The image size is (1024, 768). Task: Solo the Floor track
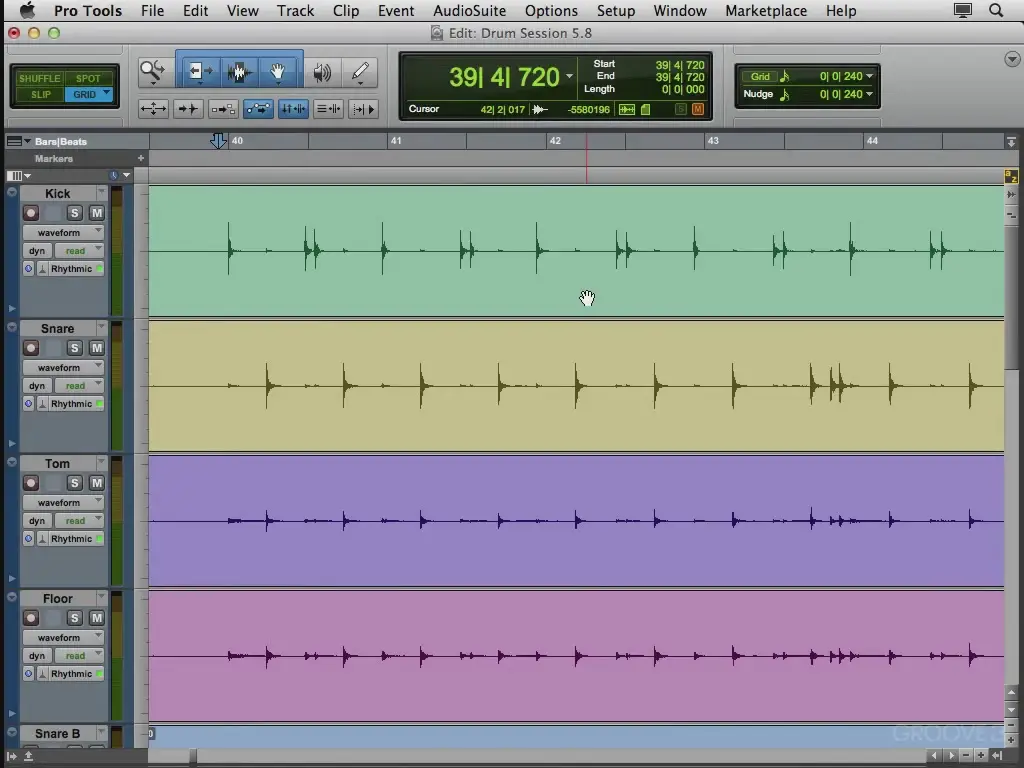click(x=74, y=618)
